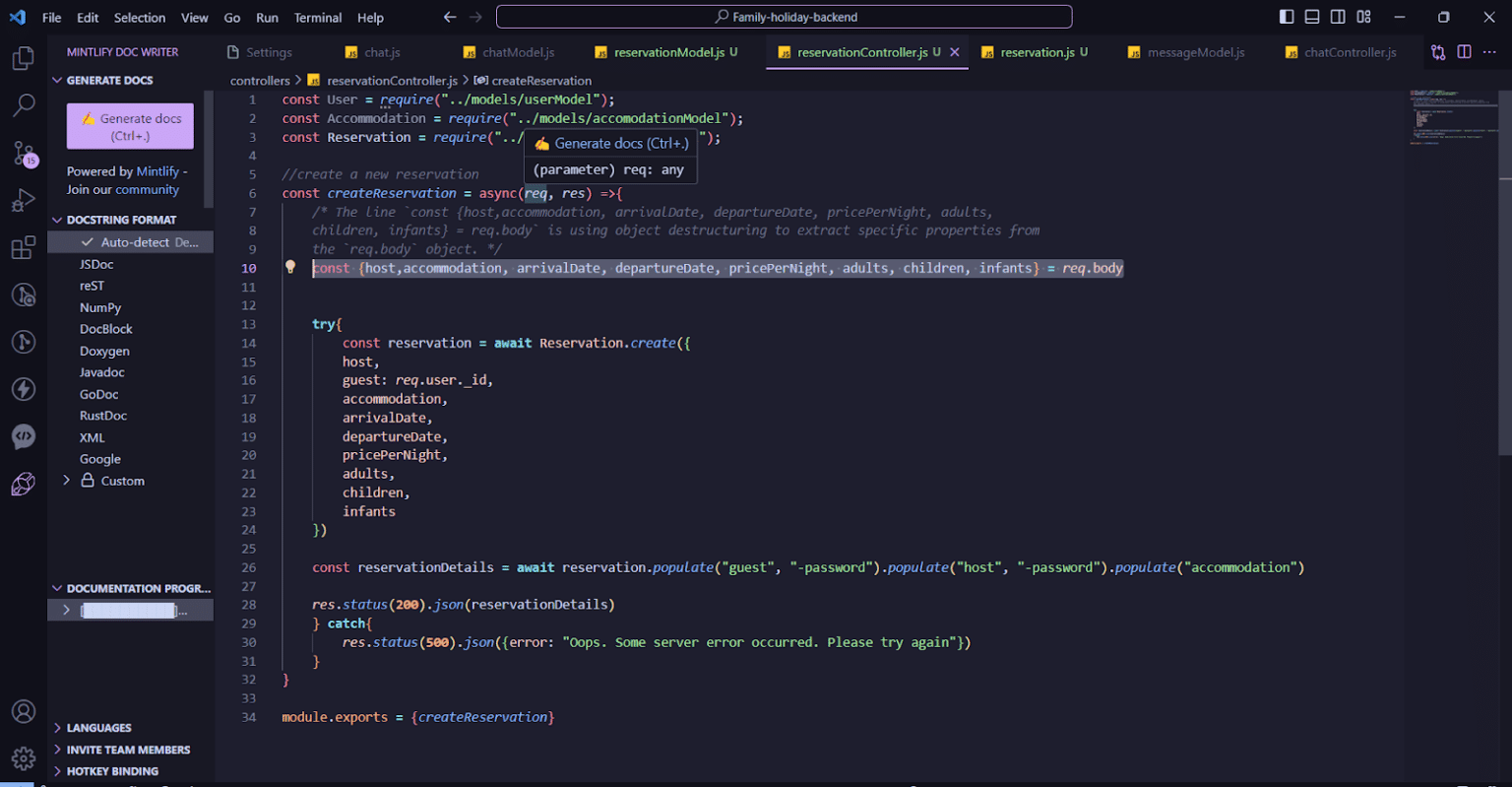Open the Explorer view in activity bar
This screenshot has height=787, width=1512.
tap(23, 59)
